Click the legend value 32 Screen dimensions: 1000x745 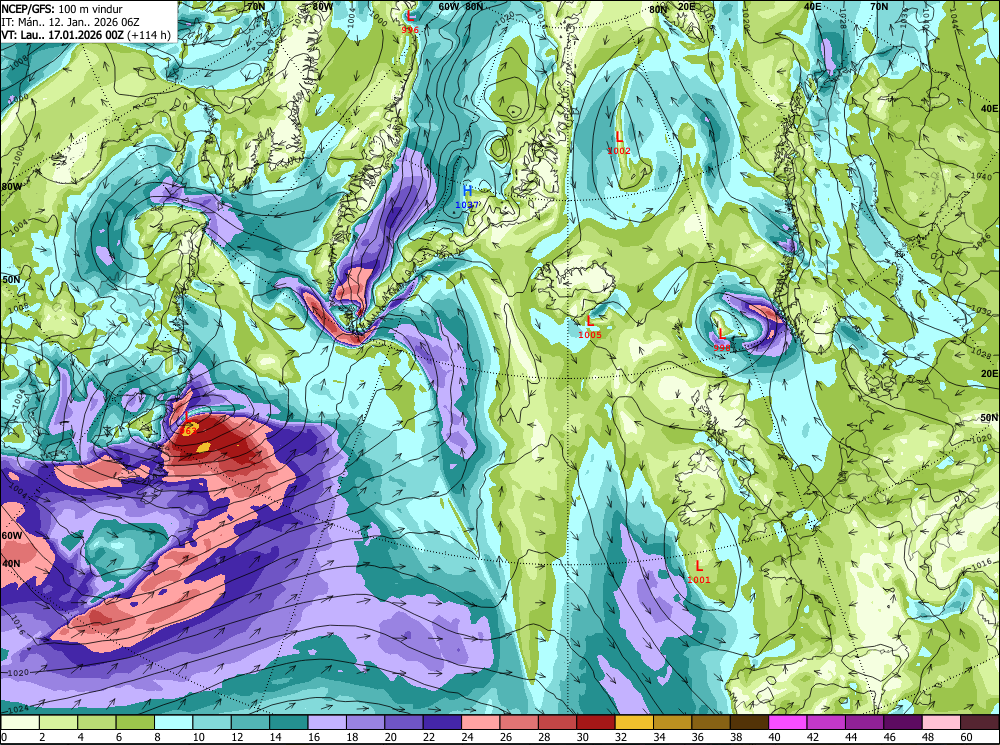coord(621,737)
